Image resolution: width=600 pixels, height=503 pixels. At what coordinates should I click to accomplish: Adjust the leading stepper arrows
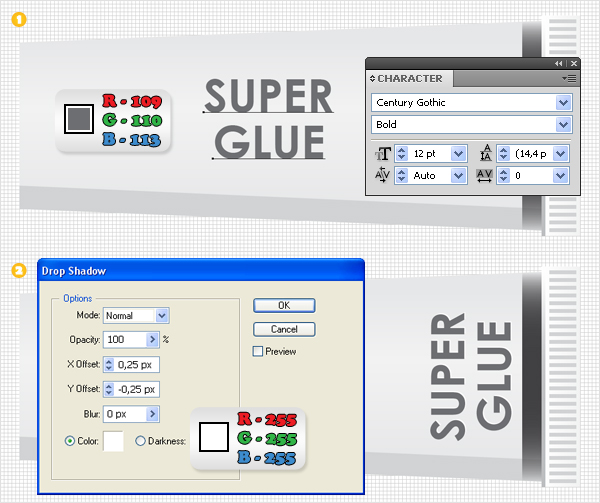pyautogui.click(x=504, y=154)
